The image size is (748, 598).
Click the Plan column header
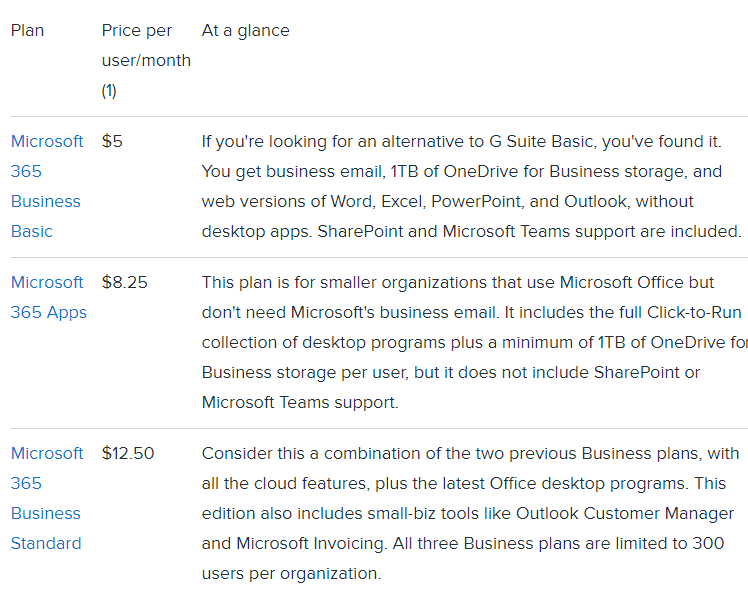click(x=28, y=30)
